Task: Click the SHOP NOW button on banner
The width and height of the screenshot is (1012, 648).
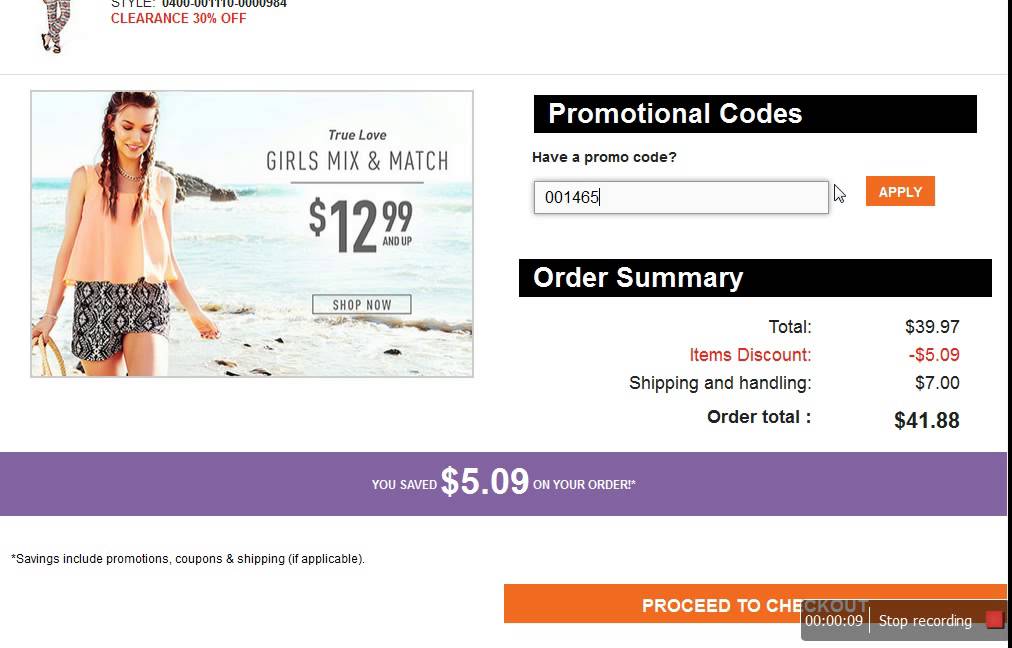Action: pos(362,304)
